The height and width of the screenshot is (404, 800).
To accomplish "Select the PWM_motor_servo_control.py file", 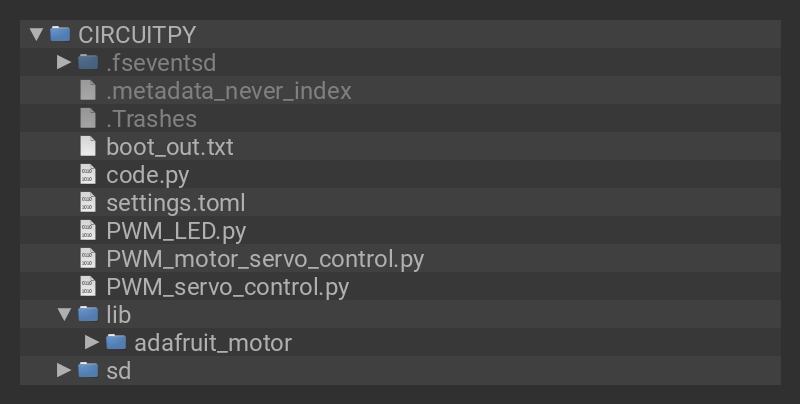I will point(265,259).
